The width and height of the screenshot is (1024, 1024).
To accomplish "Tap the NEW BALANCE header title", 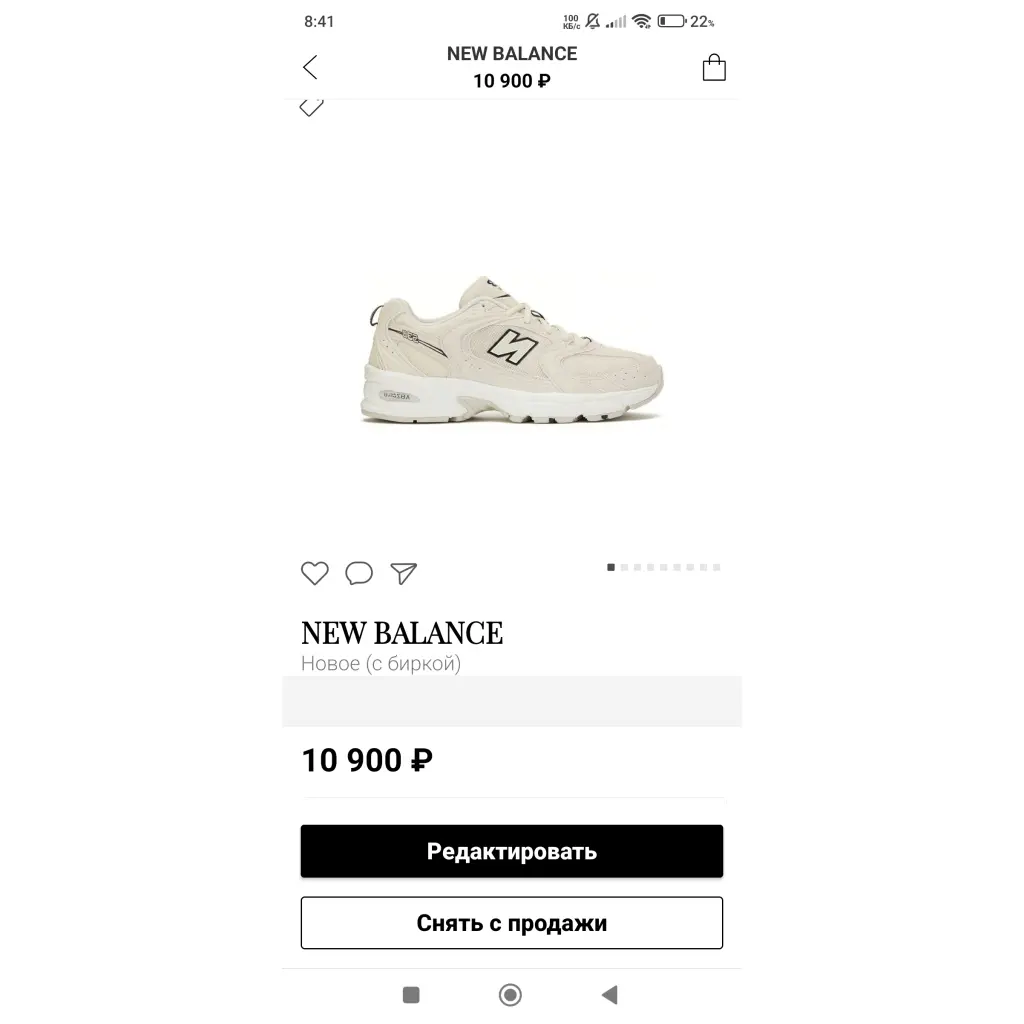I will point(512,54).
